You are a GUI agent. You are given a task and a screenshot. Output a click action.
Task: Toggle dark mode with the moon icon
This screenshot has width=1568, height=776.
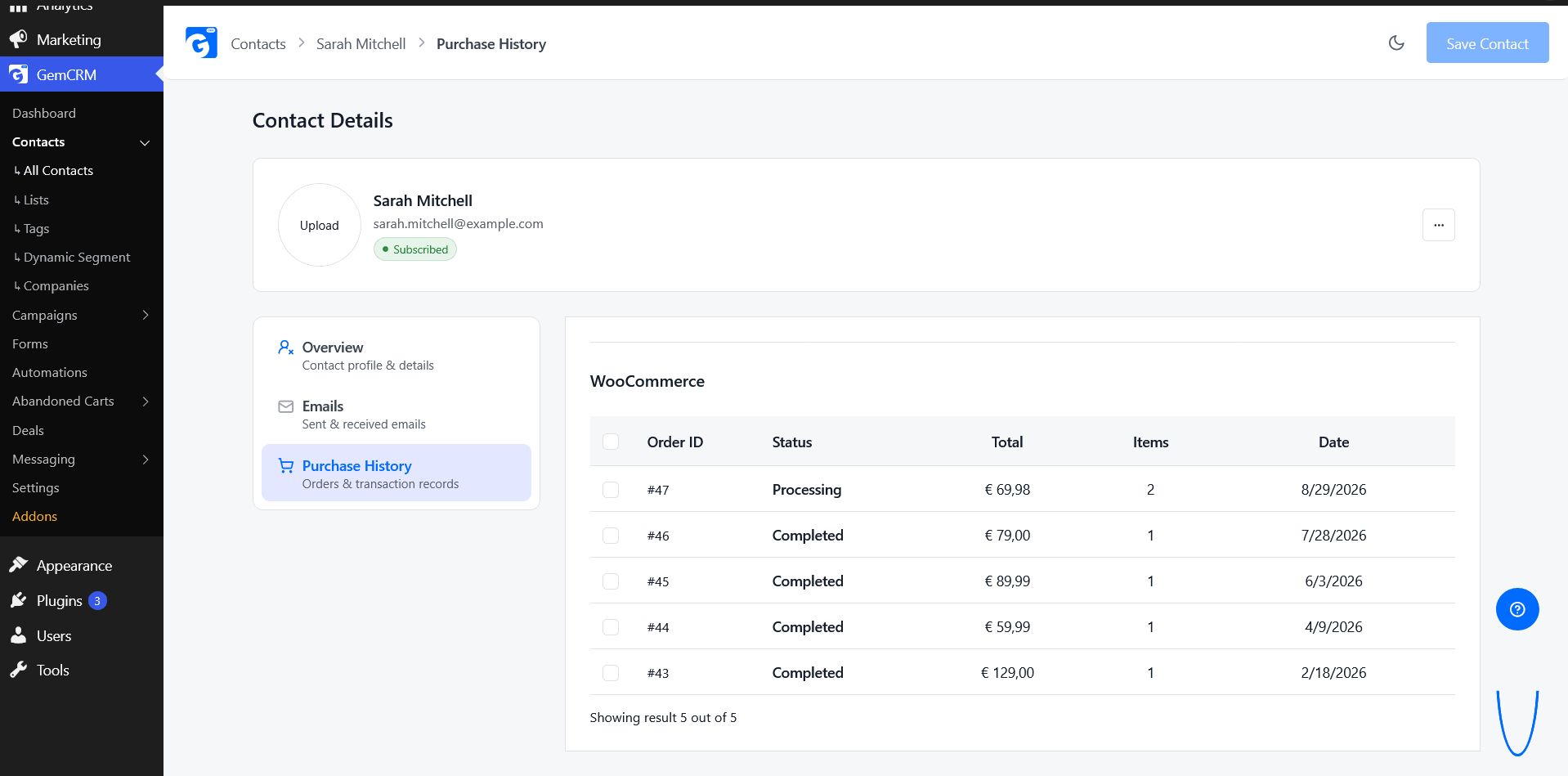(x=1396, y=43)
